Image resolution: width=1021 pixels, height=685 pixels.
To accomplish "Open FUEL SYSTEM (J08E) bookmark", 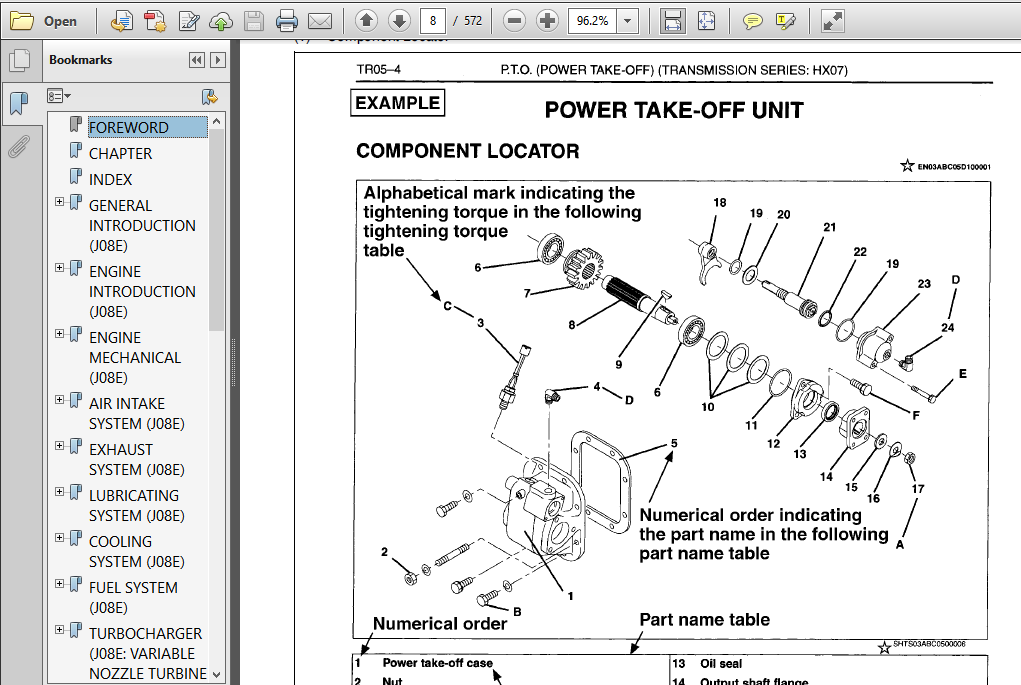I will (x=133, y=597).
